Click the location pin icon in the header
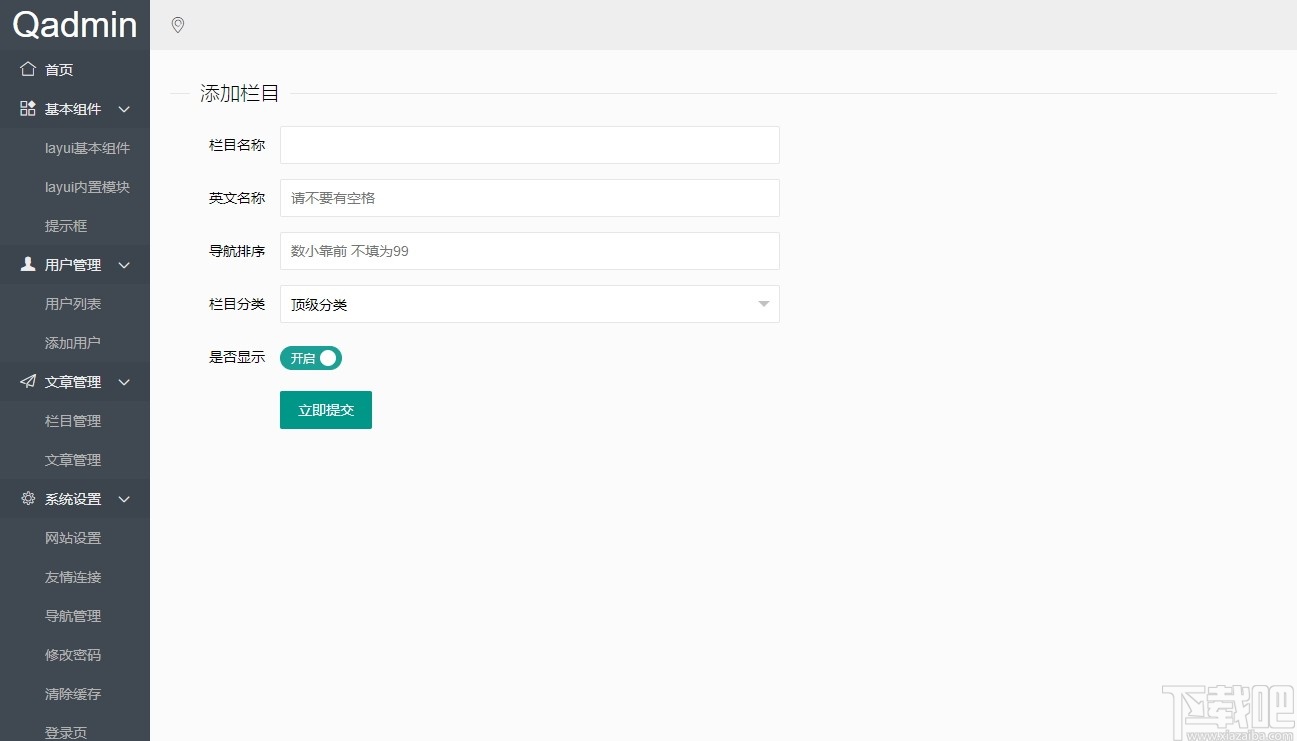The image size is (1297, 741). [x=177, y=25]
